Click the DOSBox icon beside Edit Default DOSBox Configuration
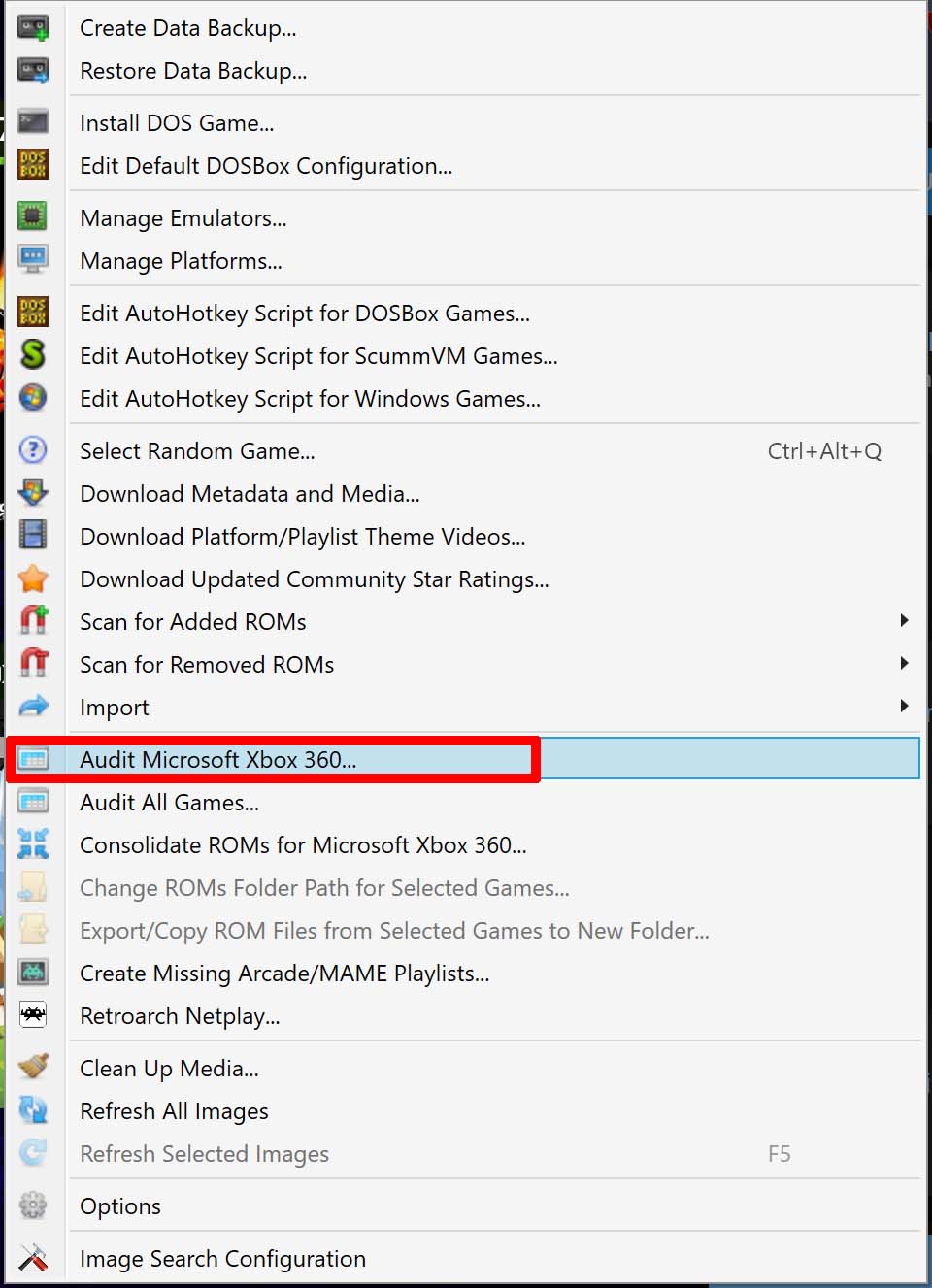 [x=33, y=165]
